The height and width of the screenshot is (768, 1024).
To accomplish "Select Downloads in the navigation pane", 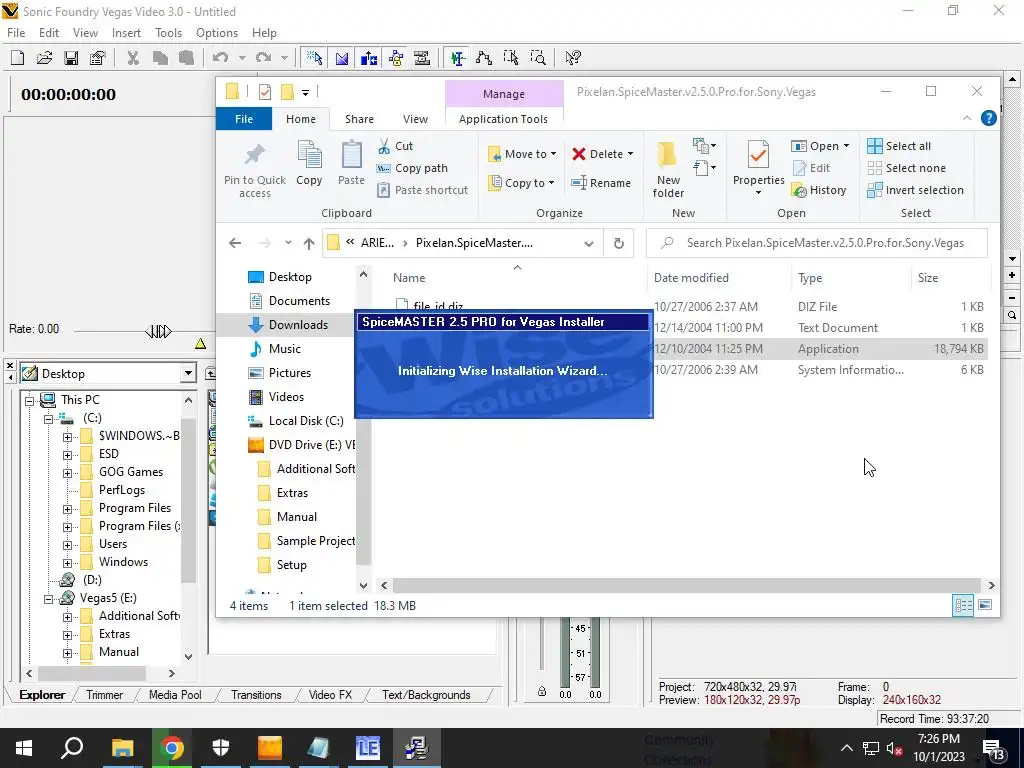I will pyautogui.click(x=288, y=325).
